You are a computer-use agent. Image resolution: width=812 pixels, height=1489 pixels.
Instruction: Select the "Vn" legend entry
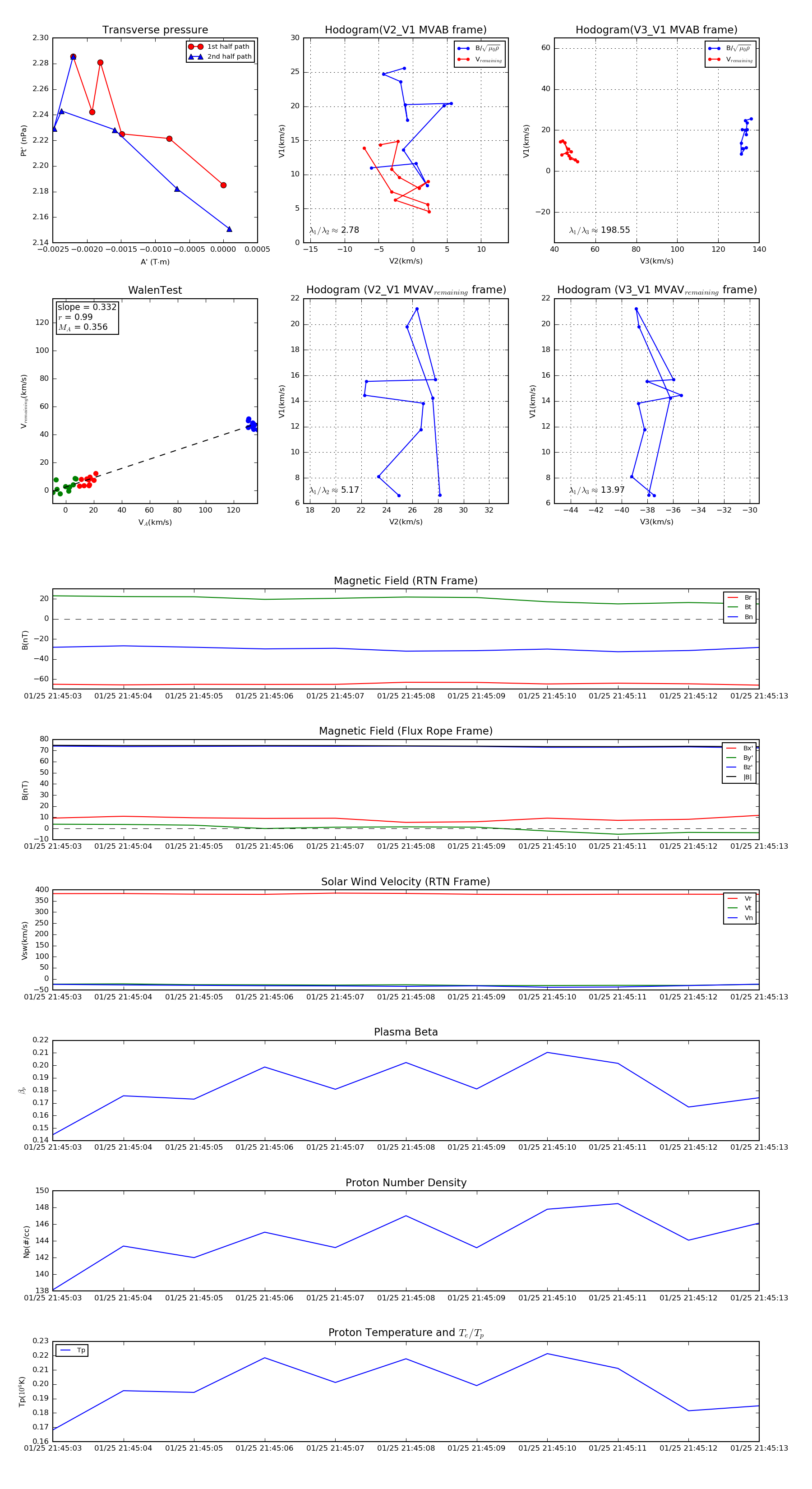(x=740, y=918)
